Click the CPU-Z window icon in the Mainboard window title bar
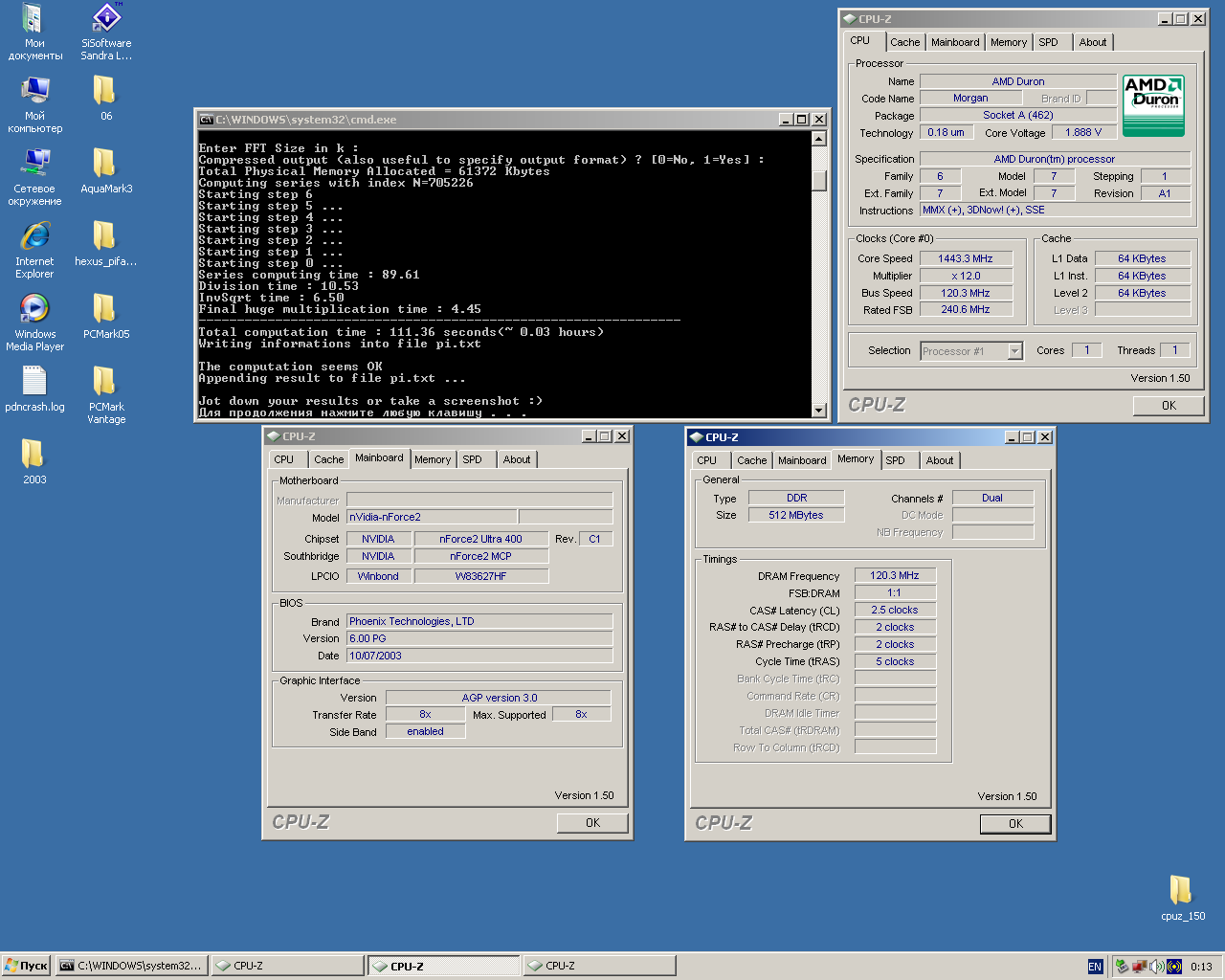This screenshot has height=980, width=1225. (273, 435)
